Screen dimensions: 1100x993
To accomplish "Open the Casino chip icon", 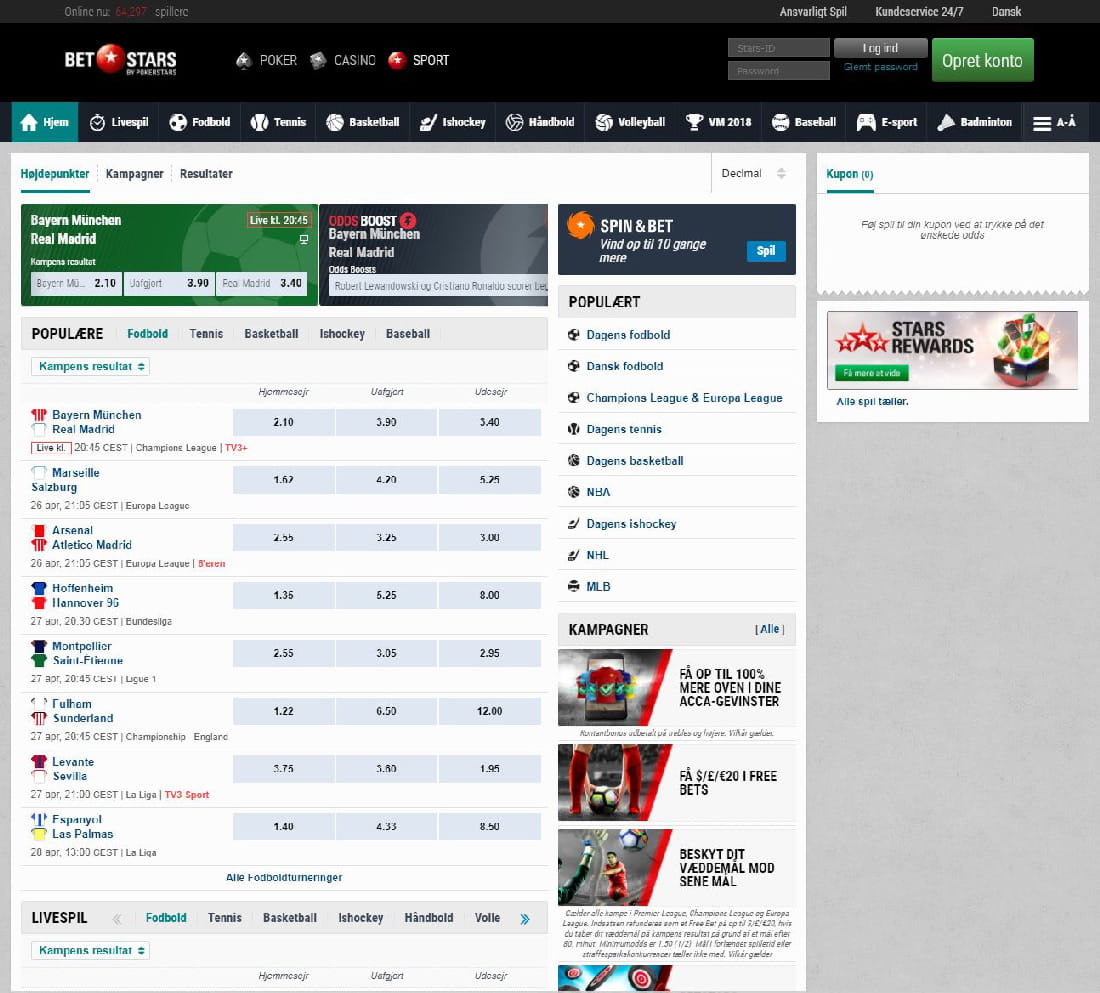I will click(x=318, y=60).
